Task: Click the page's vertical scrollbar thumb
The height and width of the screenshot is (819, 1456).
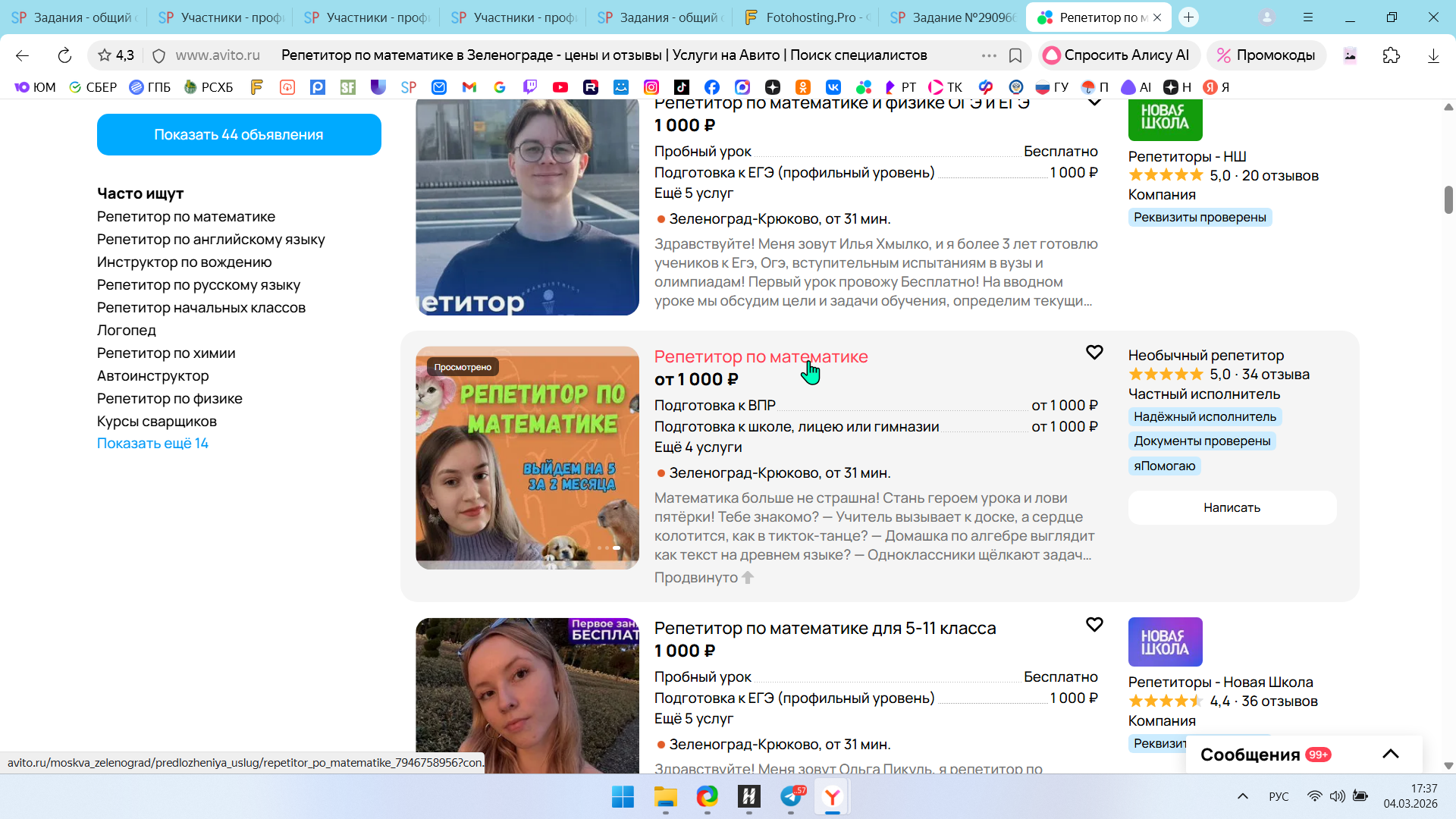Action: [x=1448, y=199]
